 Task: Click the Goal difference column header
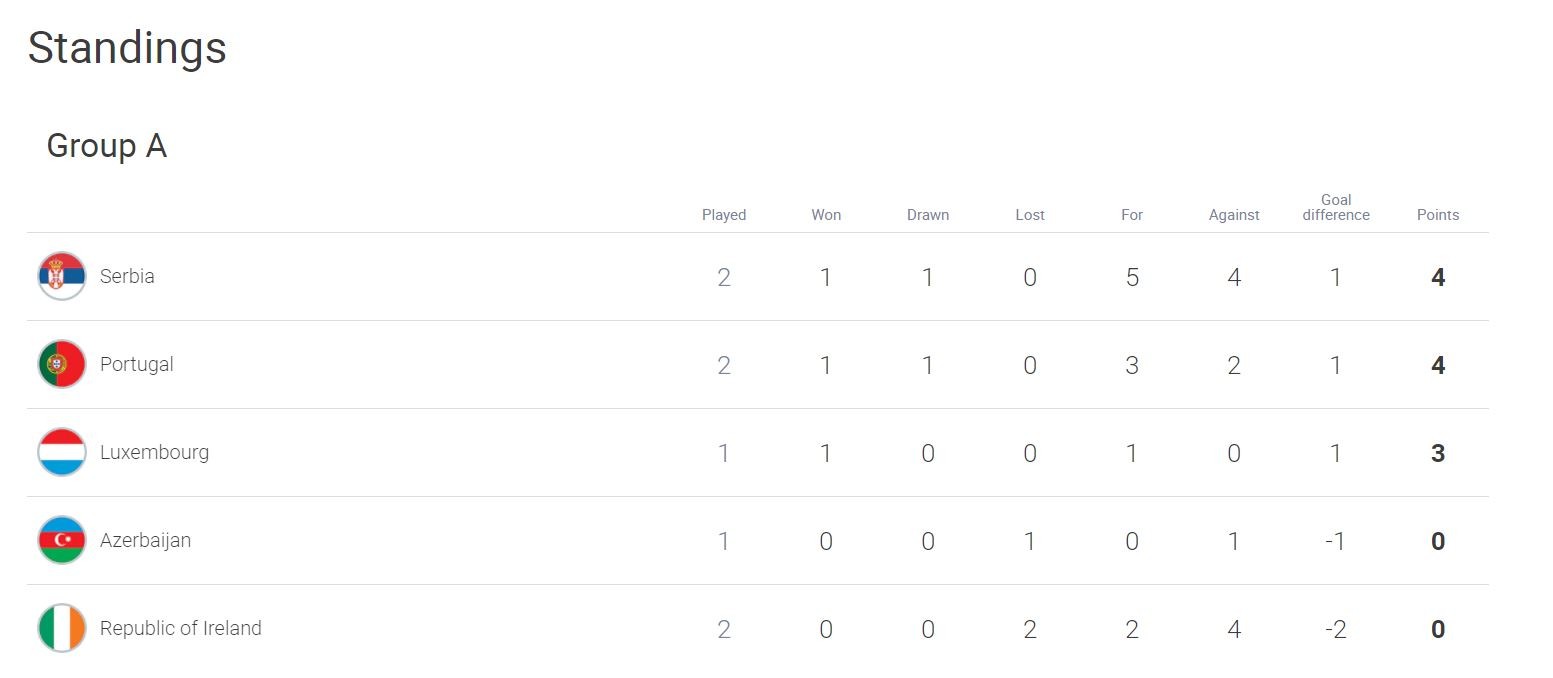(1336, 207)
